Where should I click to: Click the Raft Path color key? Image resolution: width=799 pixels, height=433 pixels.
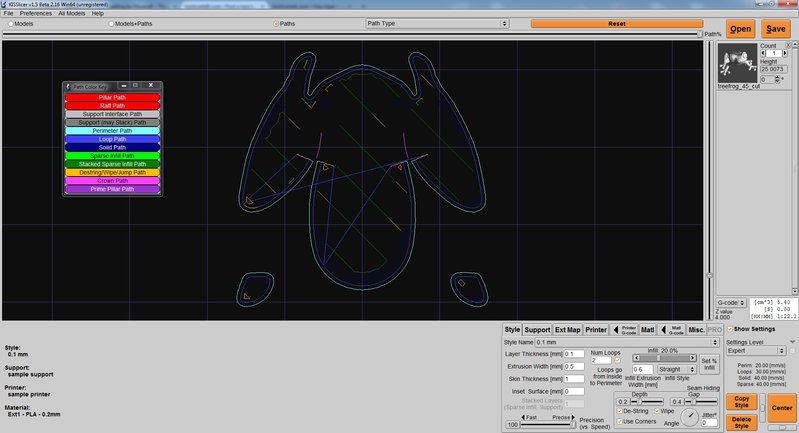pos(112,105)
